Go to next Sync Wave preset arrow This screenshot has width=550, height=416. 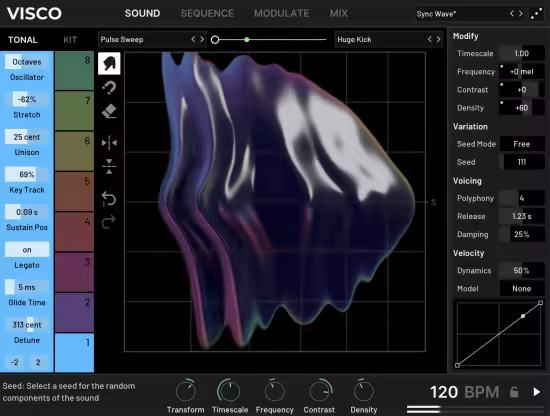[x=521, y=14]
